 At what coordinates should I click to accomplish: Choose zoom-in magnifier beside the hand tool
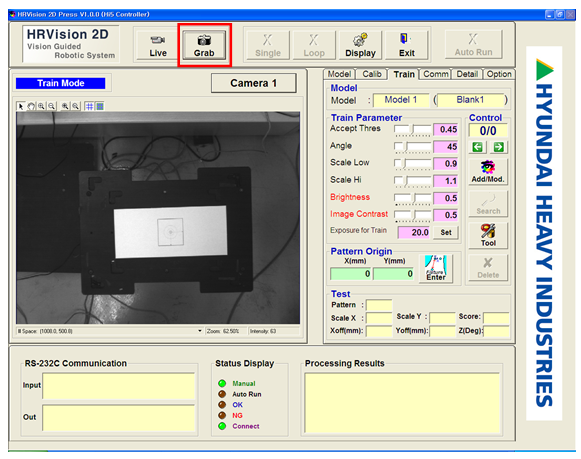tap(42, 106)
